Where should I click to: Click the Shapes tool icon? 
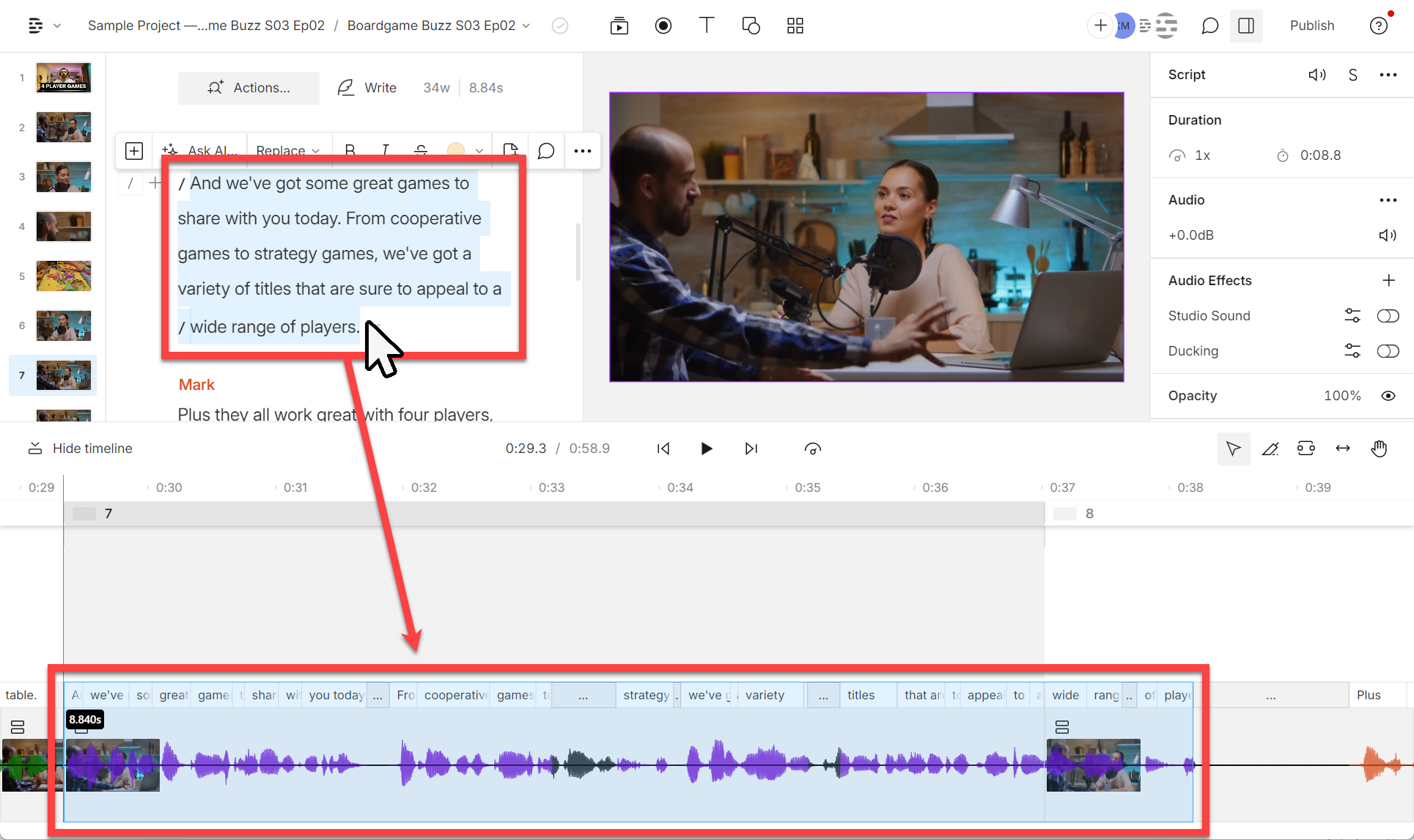(751, 26)
